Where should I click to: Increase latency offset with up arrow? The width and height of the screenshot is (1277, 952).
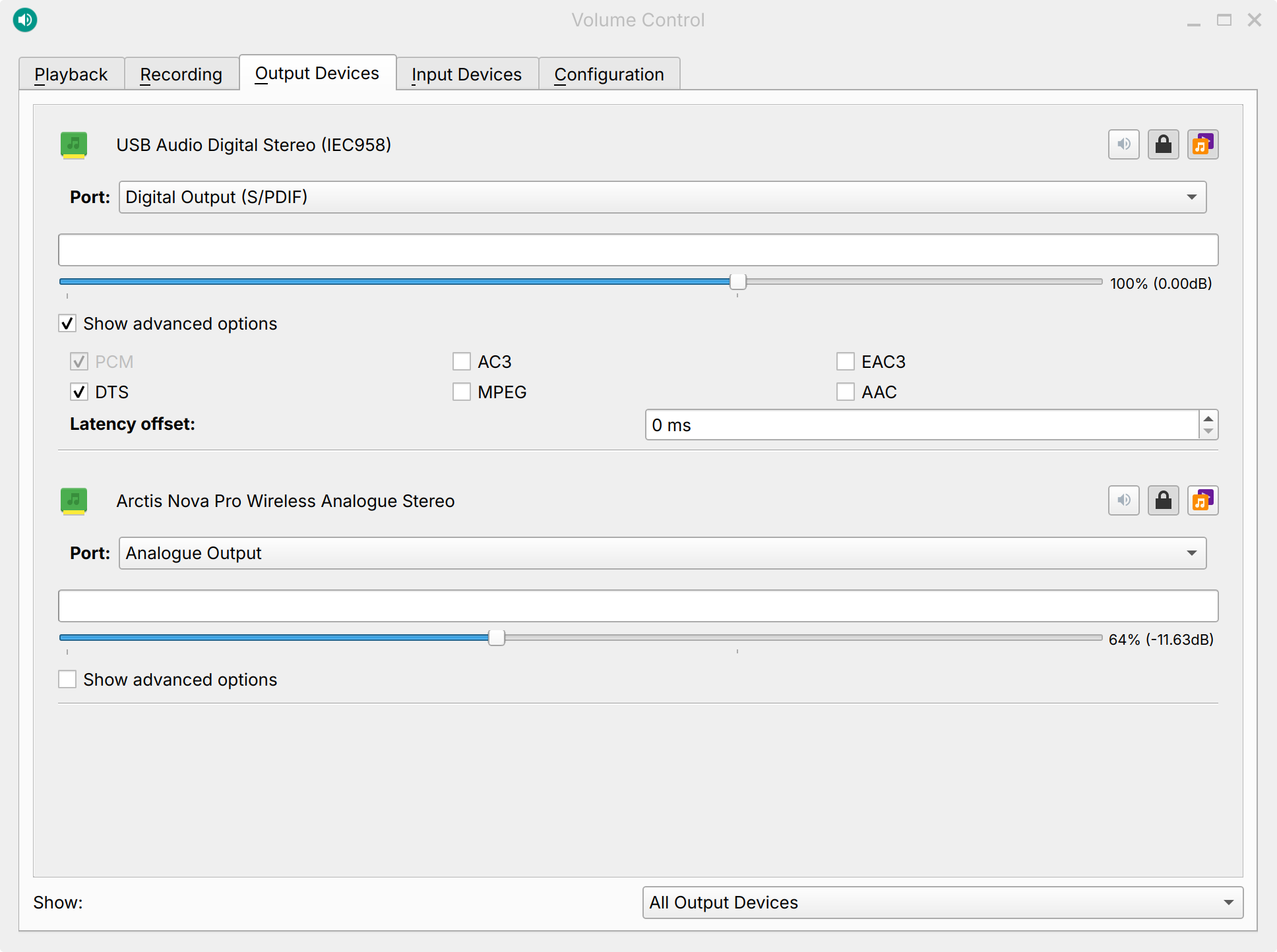(x=1208, y=418)
